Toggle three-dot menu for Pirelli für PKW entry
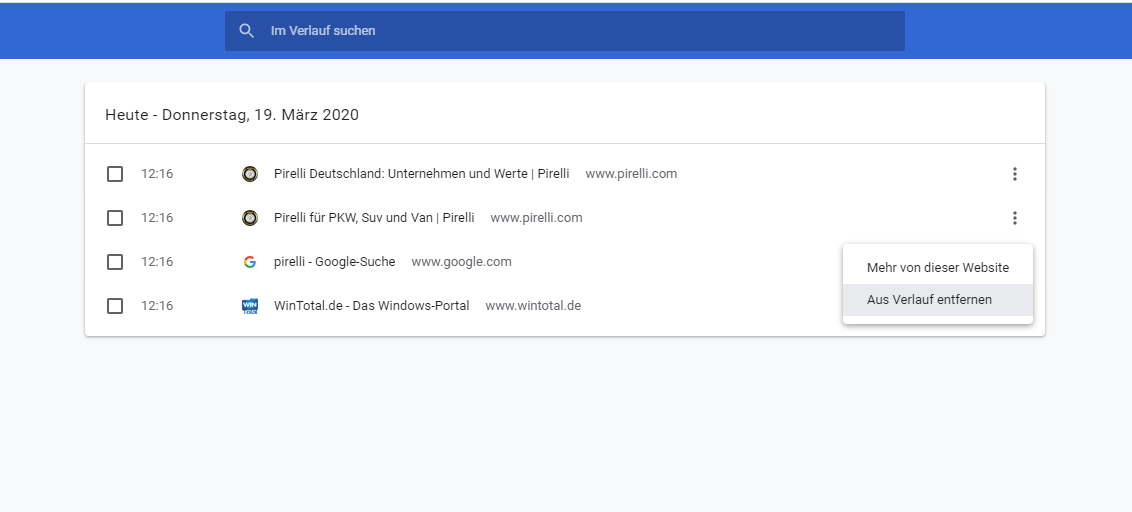The image size is (1132, 512). click(x=1014, y=218)
